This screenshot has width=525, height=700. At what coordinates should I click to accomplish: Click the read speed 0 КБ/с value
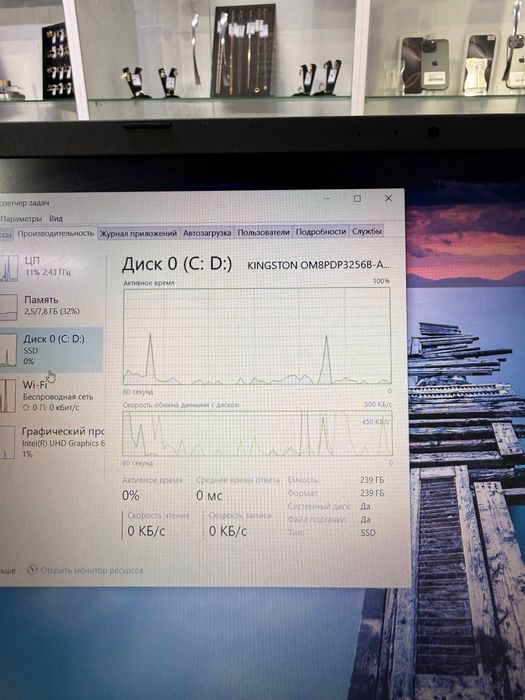tap(146, 531)
